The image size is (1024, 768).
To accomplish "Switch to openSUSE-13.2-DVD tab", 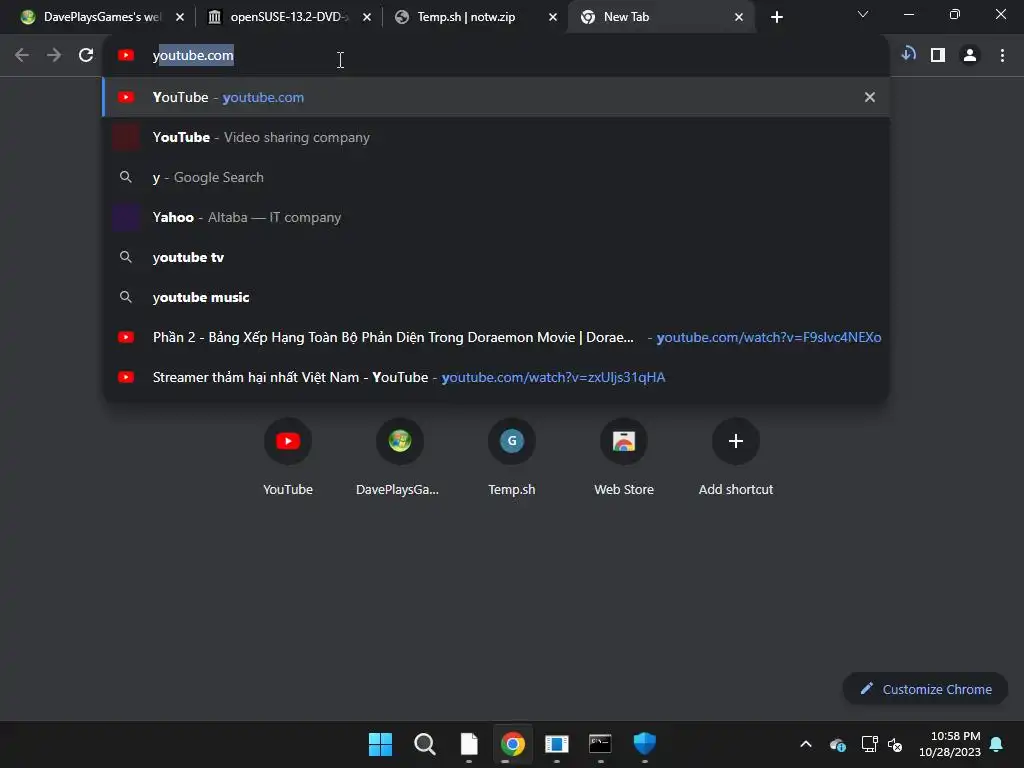I will pyautogui.click(x=287, y=17).
